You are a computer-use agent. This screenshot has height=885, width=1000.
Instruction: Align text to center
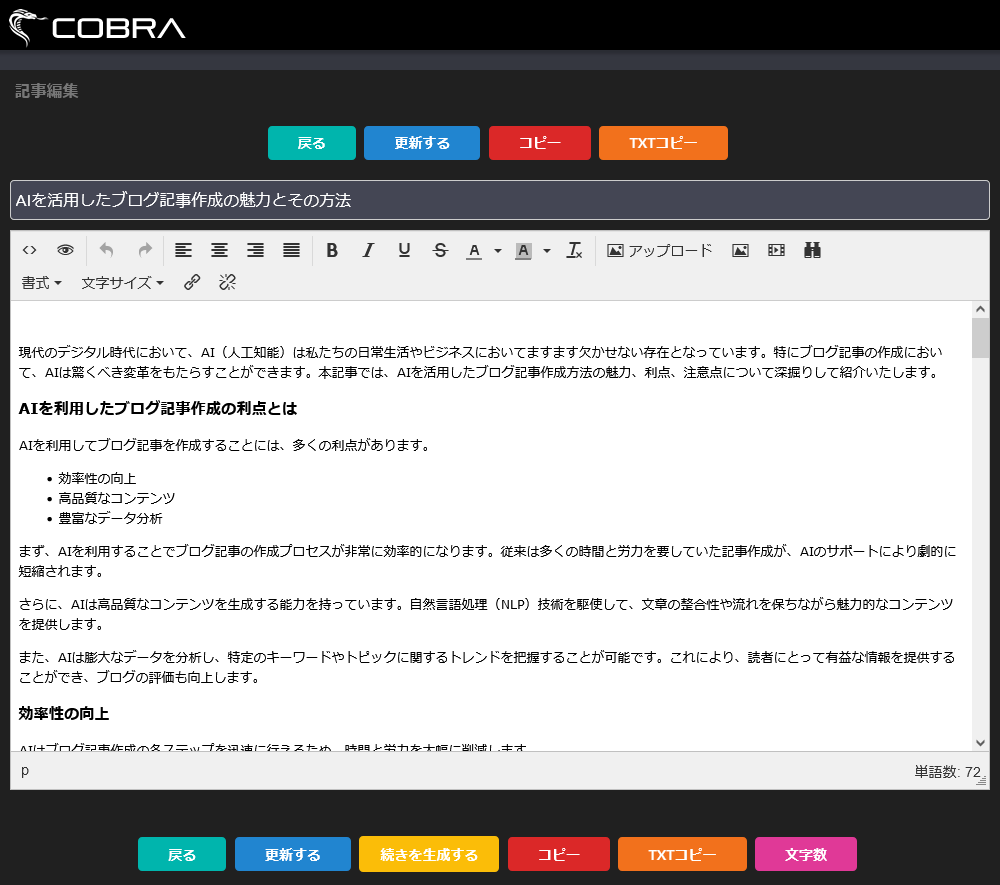[x=219, y=250]
